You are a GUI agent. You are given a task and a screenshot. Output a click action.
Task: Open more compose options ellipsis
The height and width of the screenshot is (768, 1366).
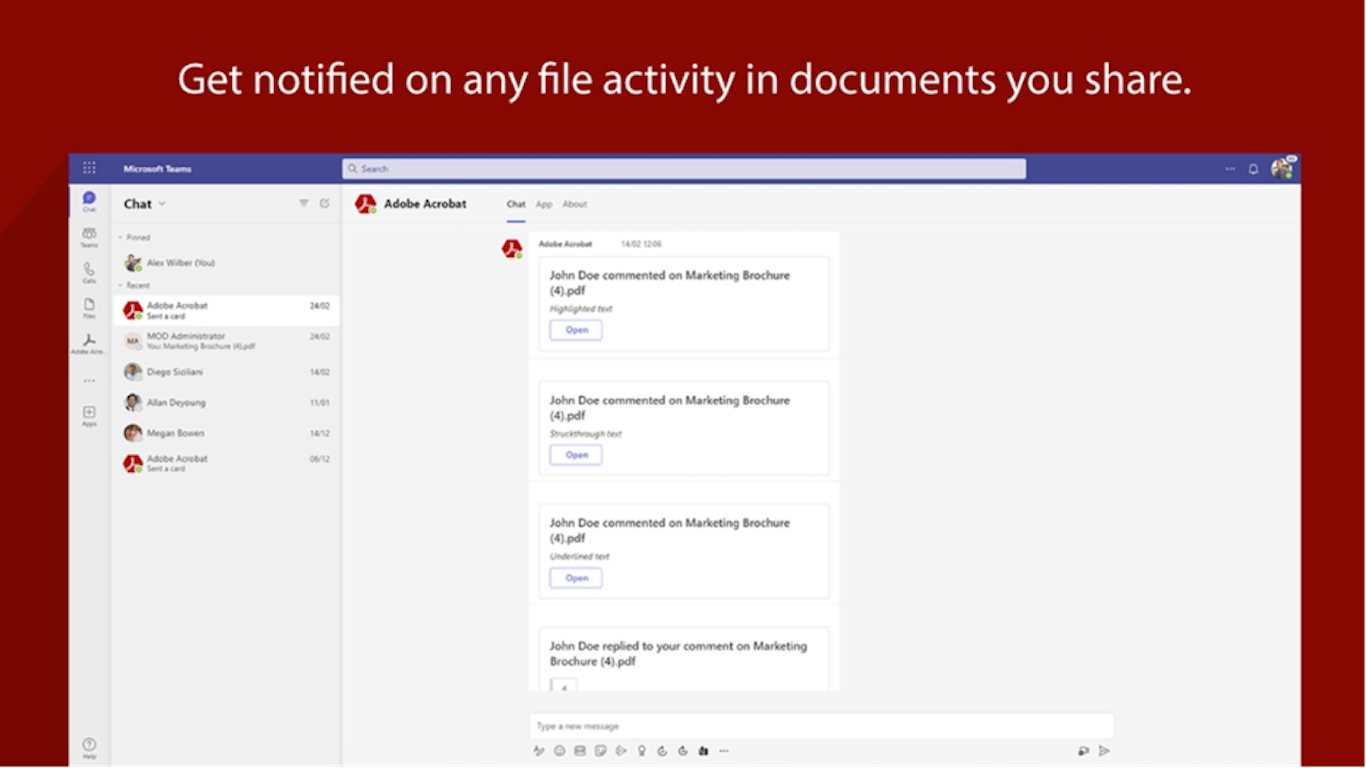point(724,751)
